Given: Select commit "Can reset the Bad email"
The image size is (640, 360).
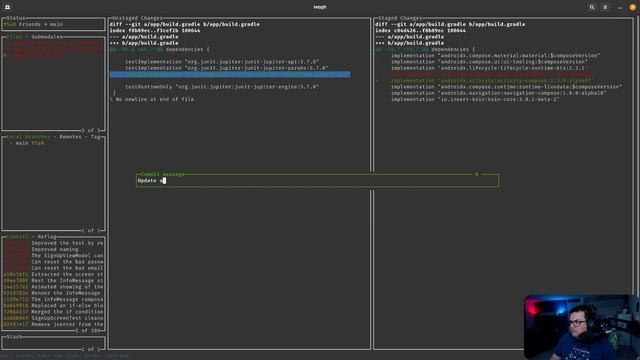Looking at the screenshot, I should [x=53, y=268].
